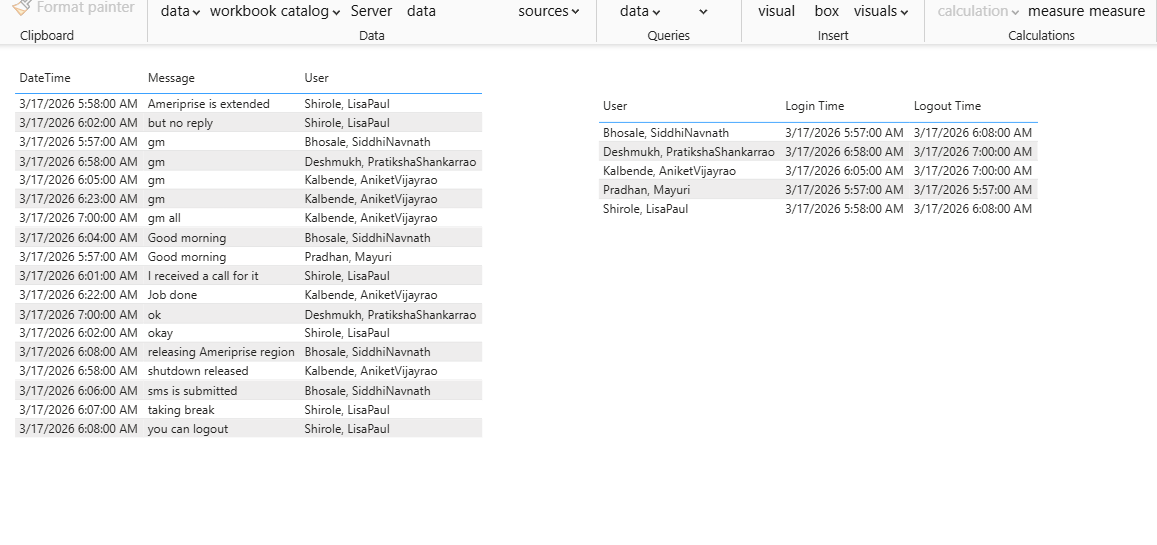Sort by the Logout Time column header

pos(947,105)
